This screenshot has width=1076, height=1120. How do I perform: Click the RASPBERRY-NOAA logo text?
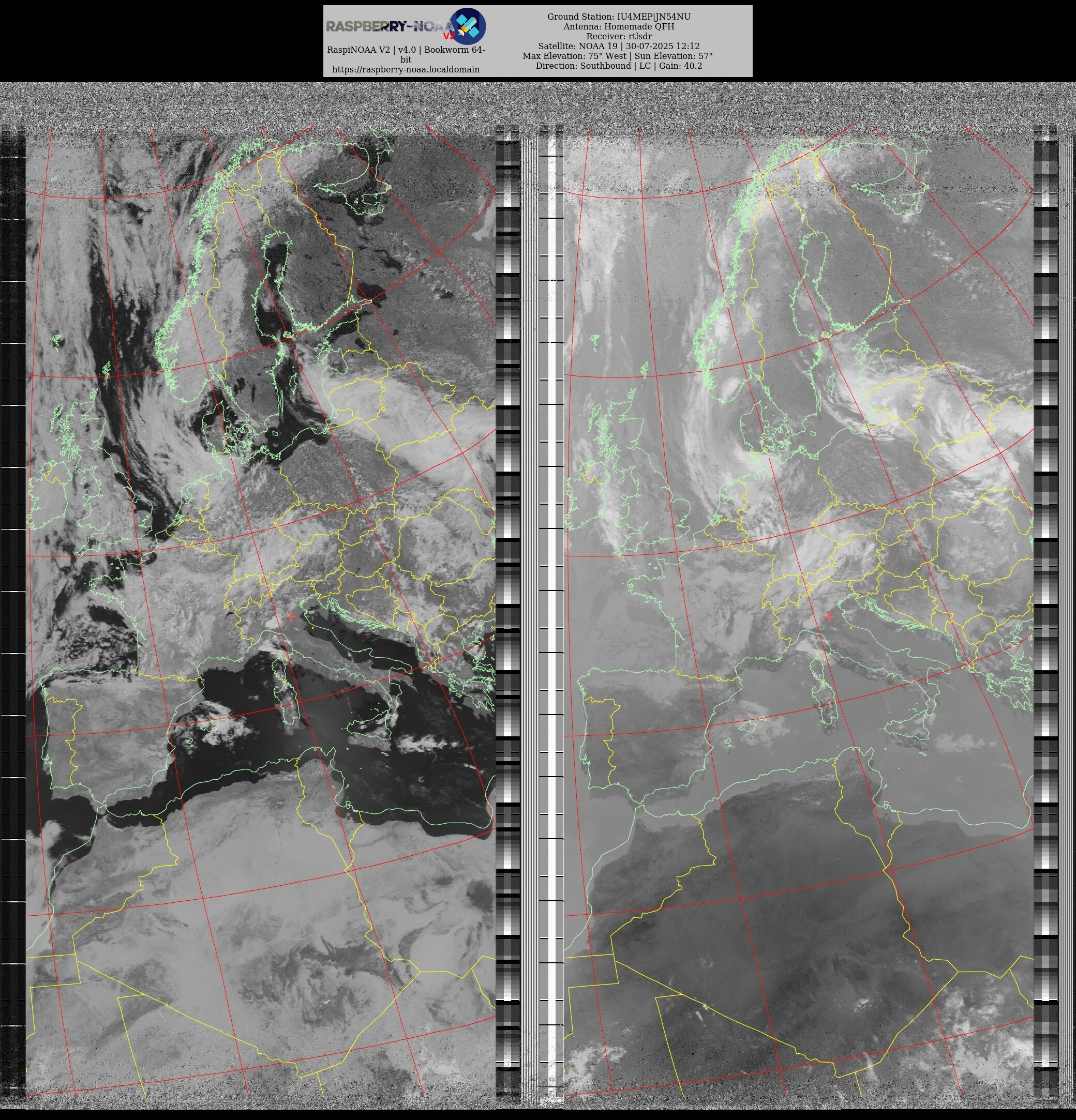click(x=391, y=26)
